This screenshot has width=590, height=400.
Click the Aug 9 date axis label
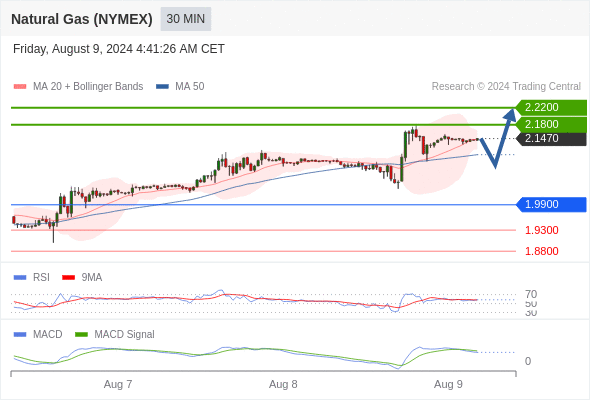click(x=448, y=384)
